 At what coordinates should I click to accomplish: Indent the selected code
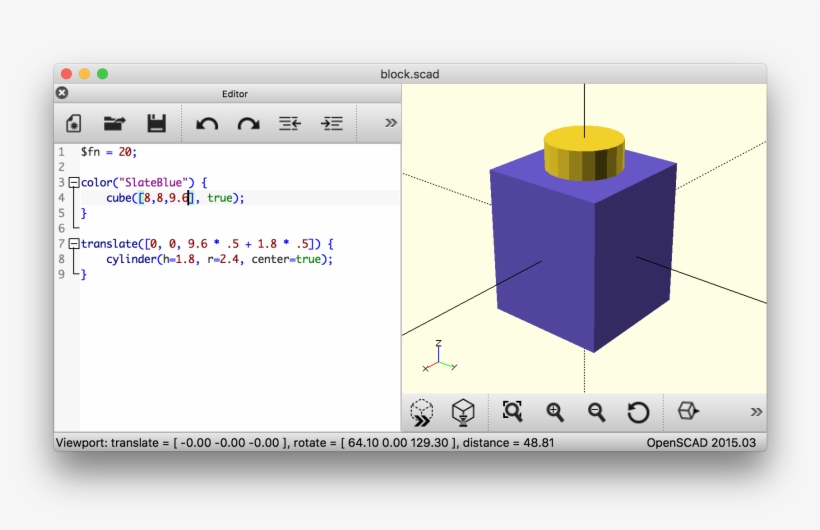(x=332, y=123)
